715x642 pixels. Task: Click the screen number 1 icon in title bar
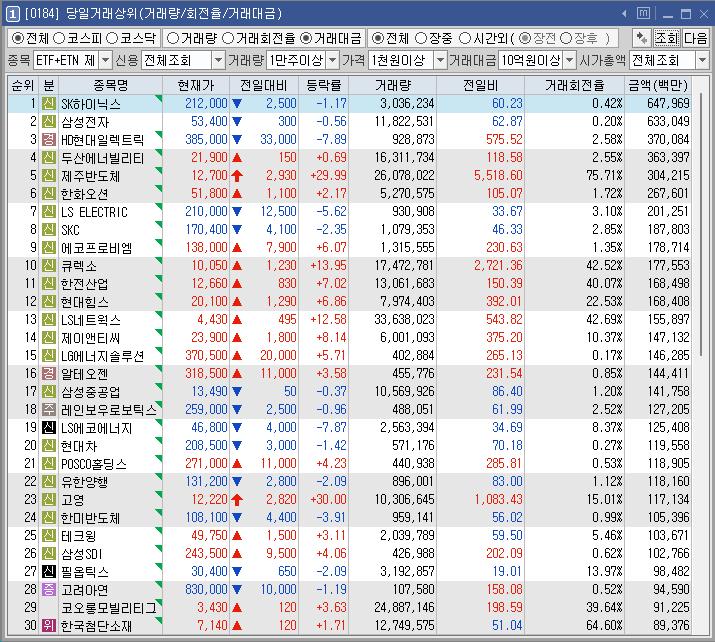coord(12,14)
